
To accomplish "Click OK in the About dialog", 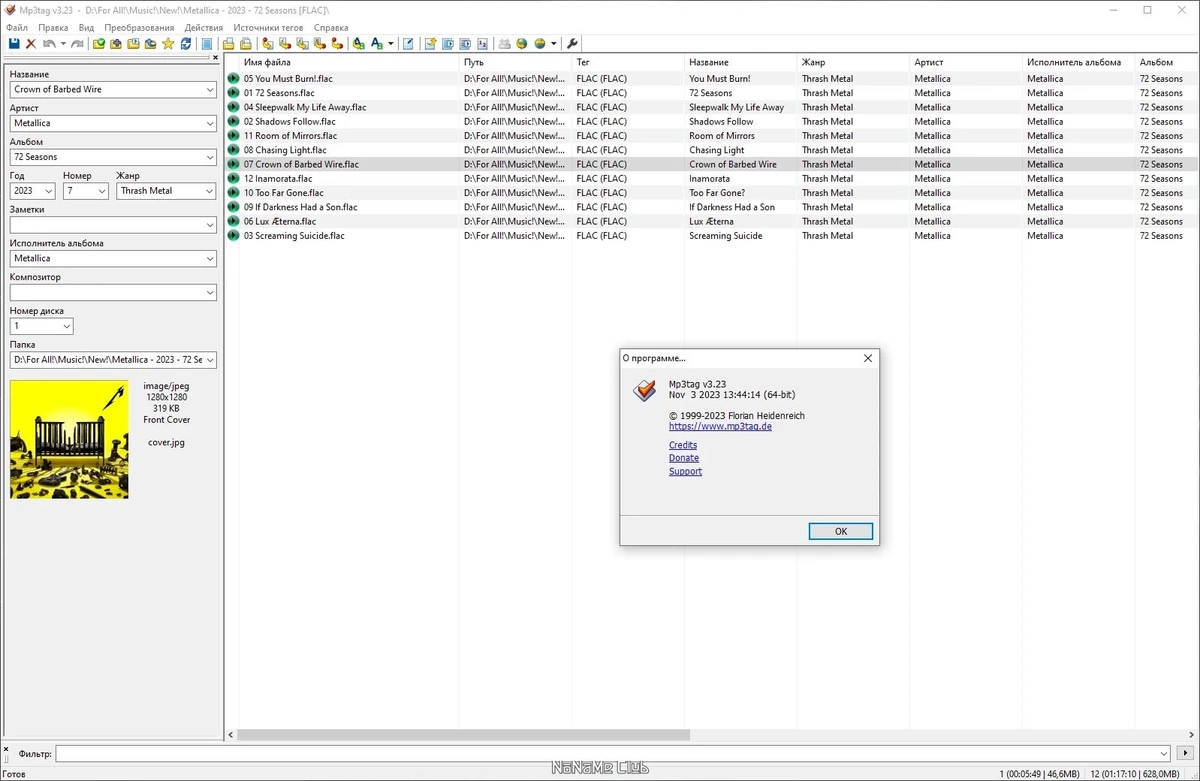I will pyautogui.click(x=841, y=531).
